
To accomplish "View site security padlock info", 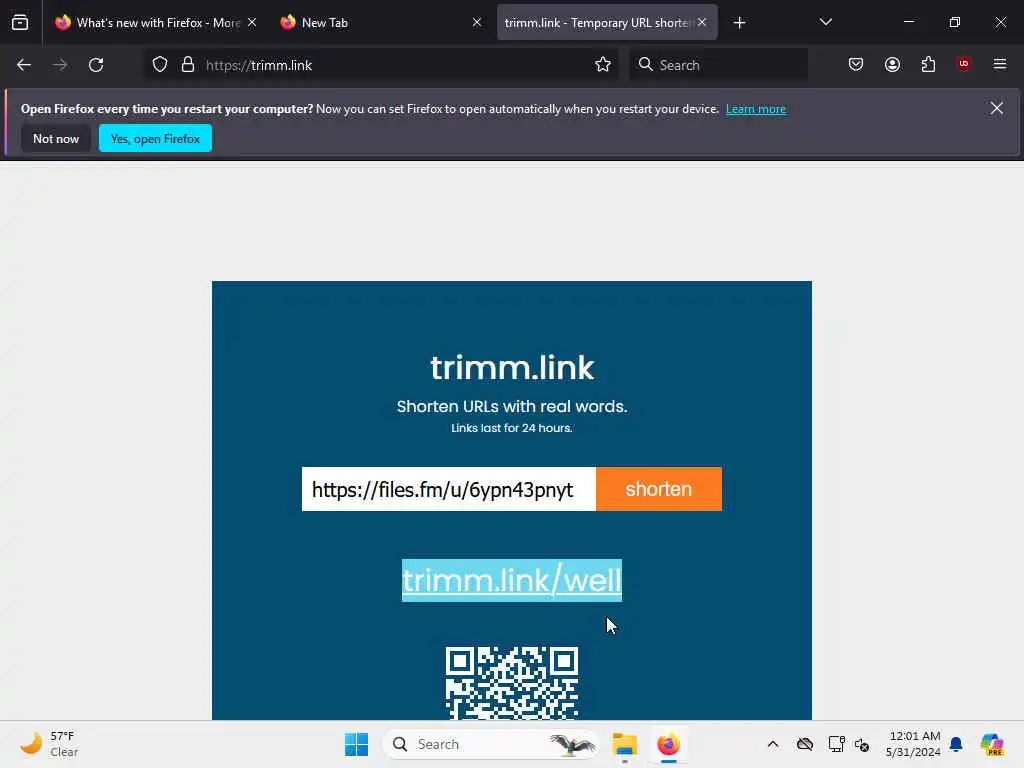I will [x=188, y=65].
